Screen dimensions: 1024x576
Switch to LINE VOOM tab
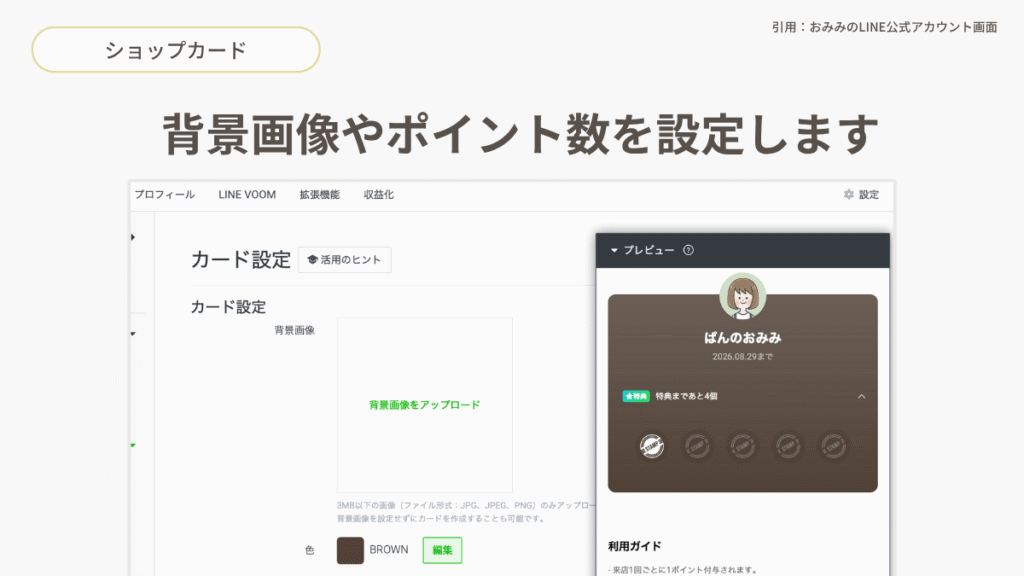(247, 195)
